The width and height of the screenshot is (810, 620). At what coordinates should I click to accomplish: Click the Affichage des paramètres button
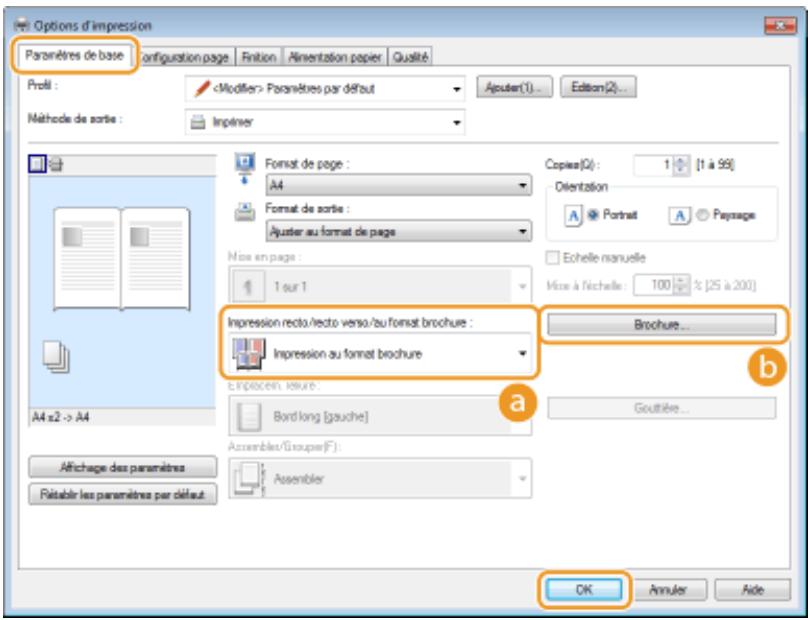[x=122, y=468]
